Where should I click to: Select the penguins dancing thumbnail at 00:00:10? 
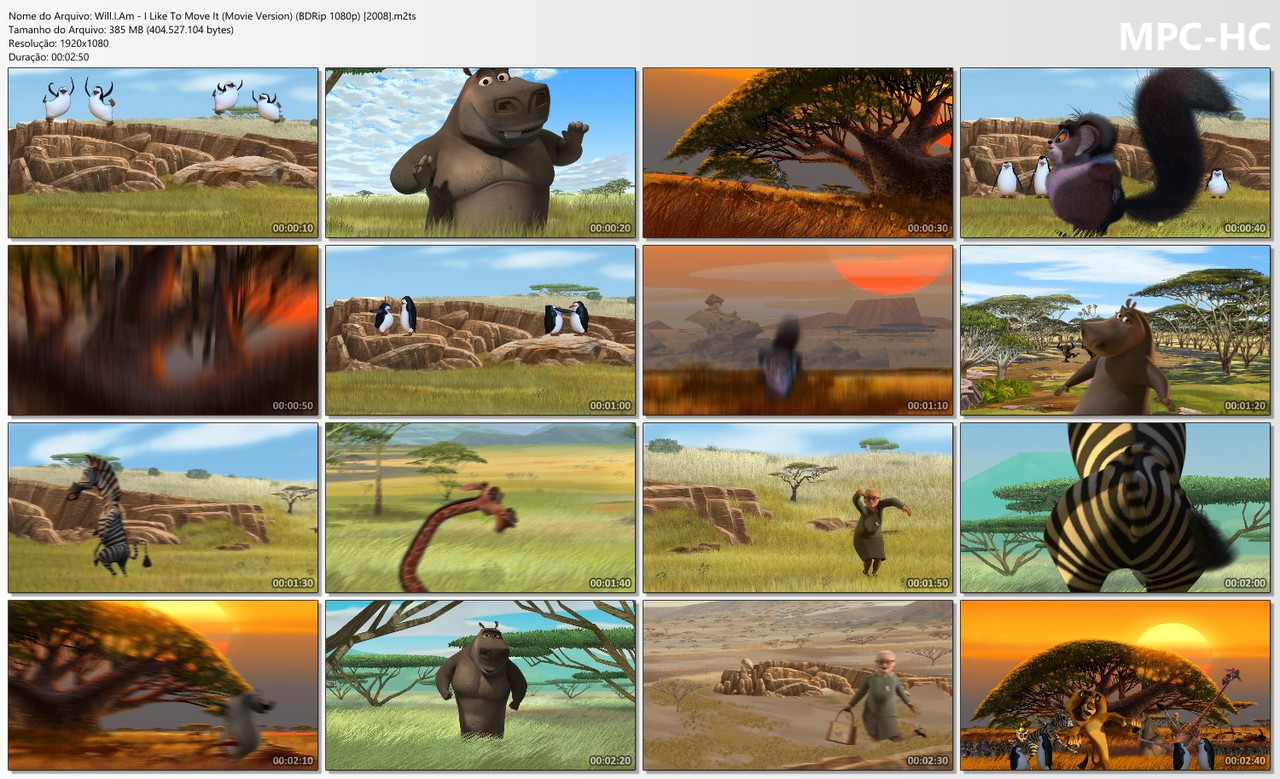click(x=162, y=151)
